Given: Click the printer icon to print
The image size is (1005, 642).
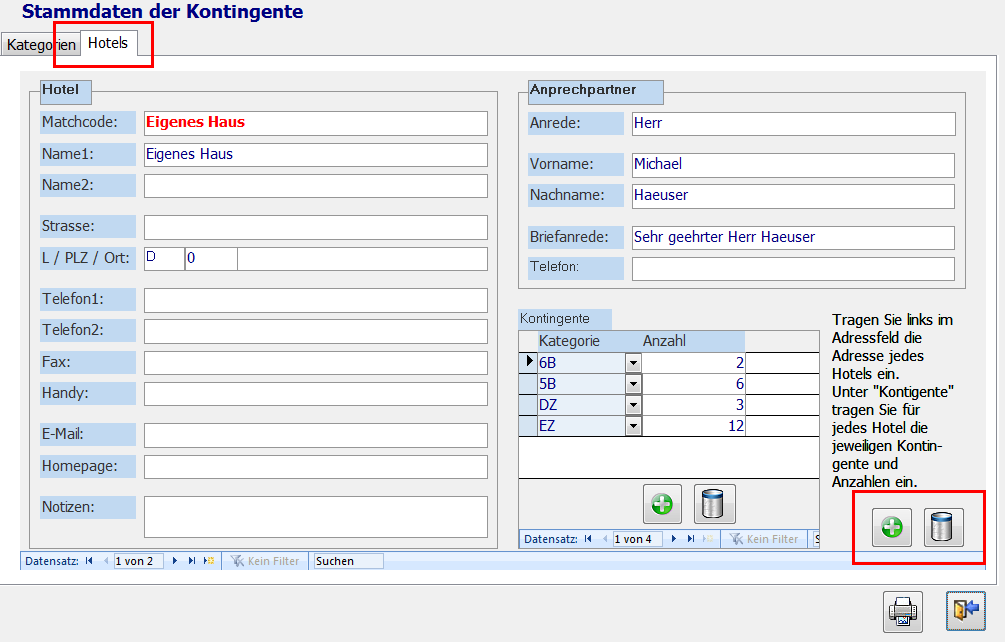Looking at the screenshot, I should point(902,611).
